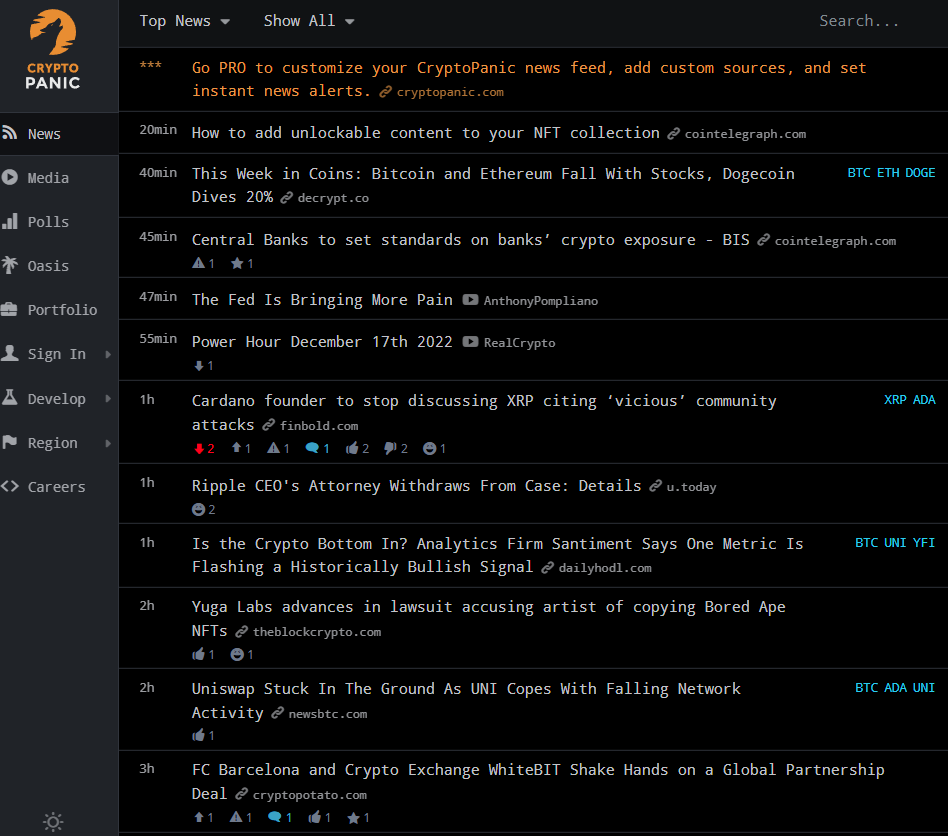
Task: Open the NFT unlockable content article
Action: pyautogui.click(x=426, y=133)
